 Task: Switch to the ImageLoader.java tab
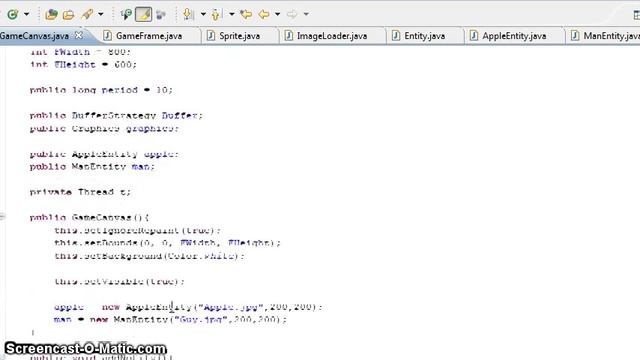click(332, 36)
